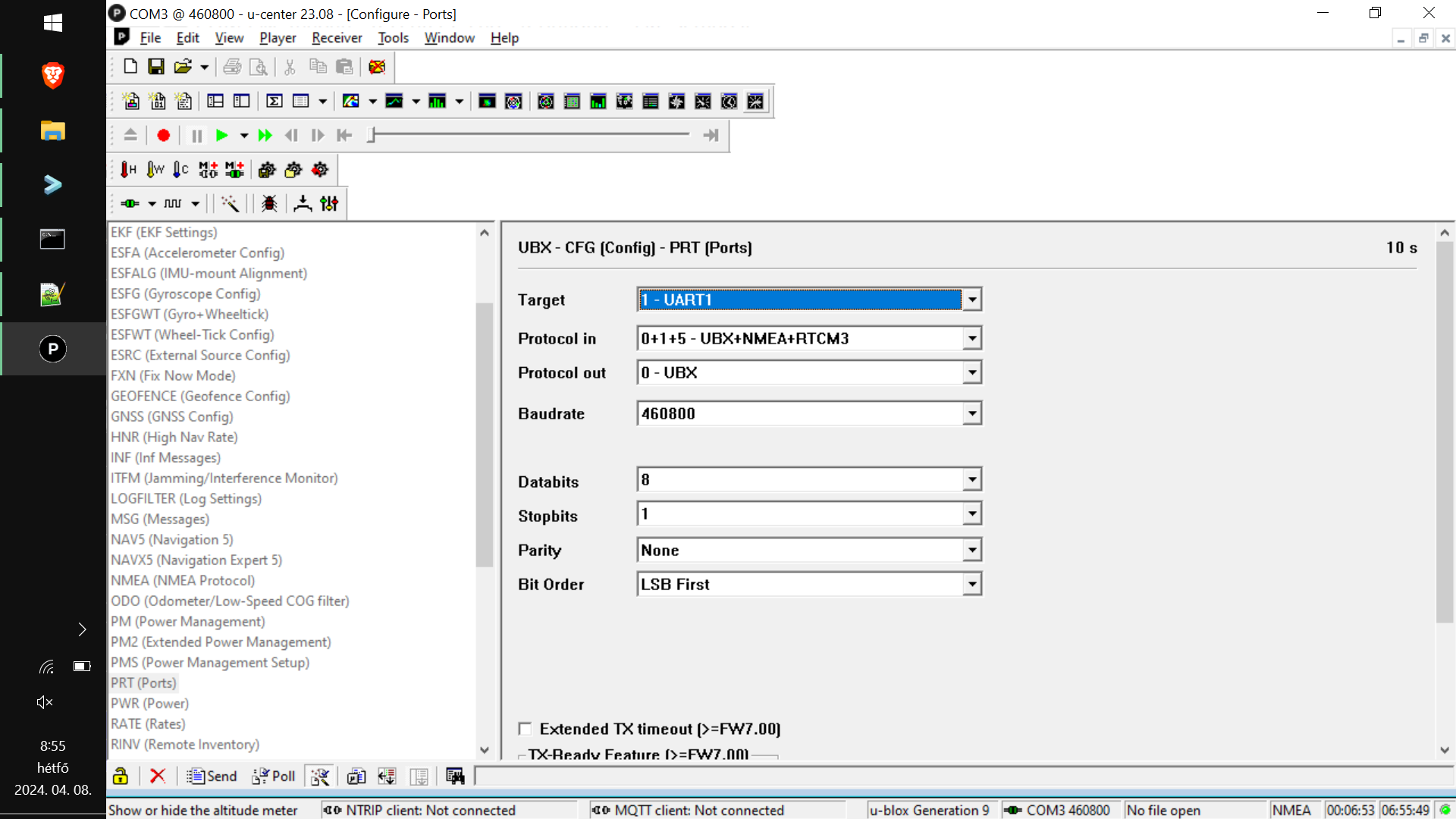Open the Target dropdown showing 1 - UART1
This screenshot has height=819, width=1456.
click(972, 300)
